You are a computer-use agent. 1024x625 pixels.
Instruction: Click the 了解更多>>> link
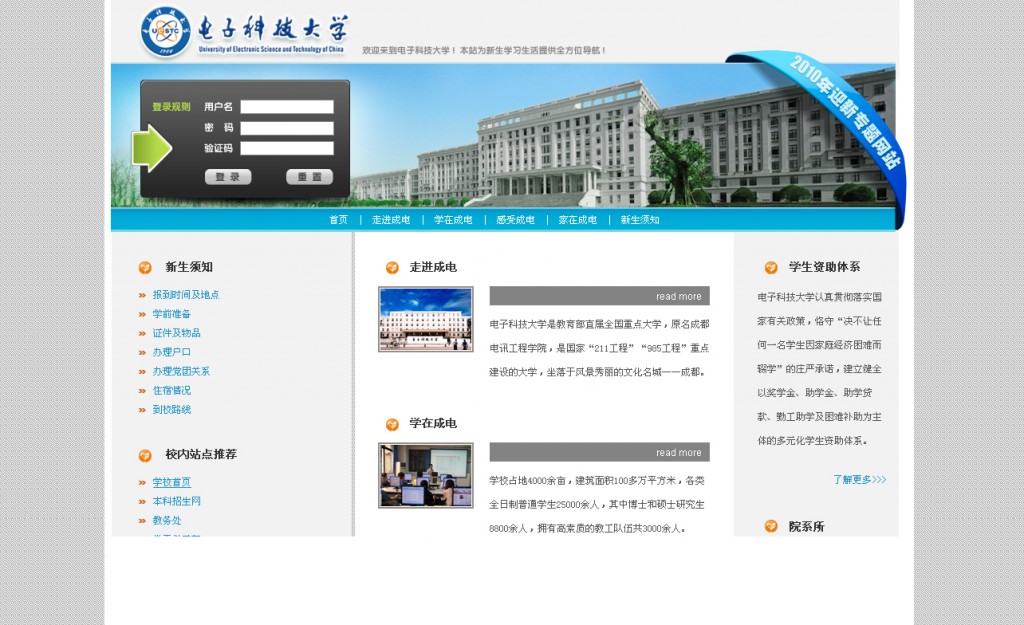(859, 479)
